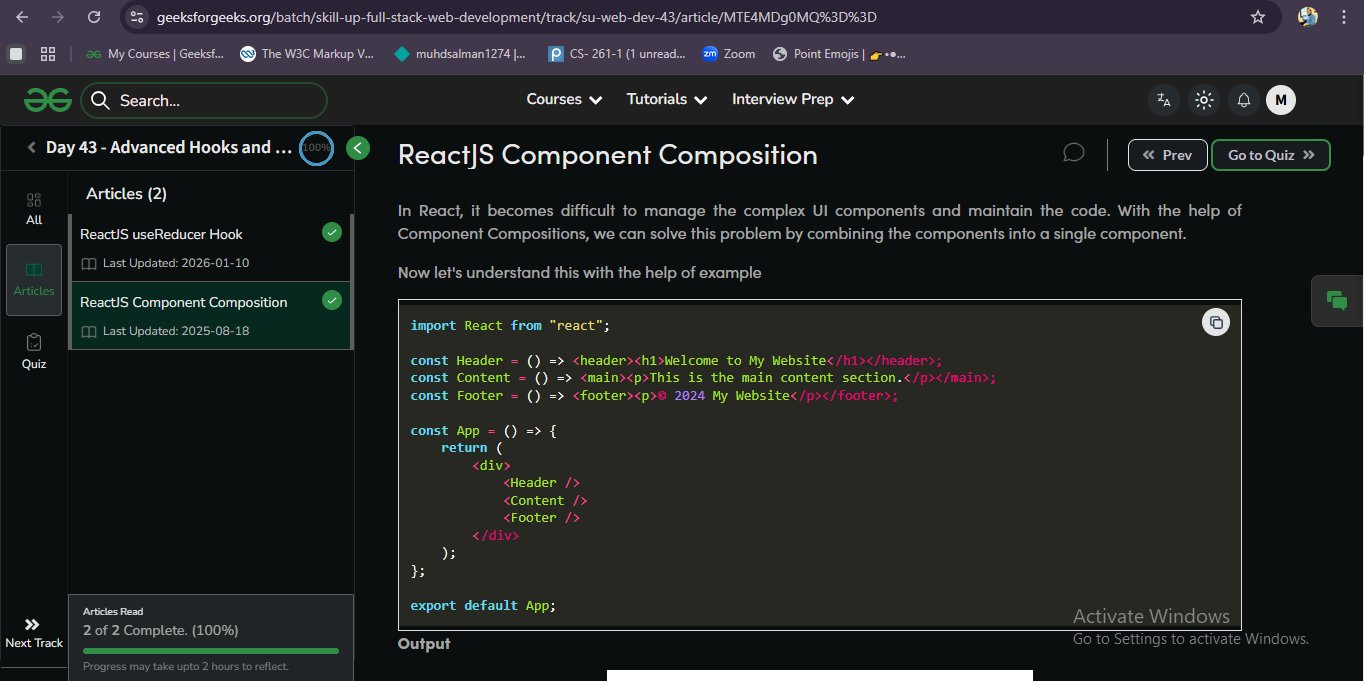1364x681 pixels.
Task: Open the Quiz sidebar section
Action: point(34,352)
